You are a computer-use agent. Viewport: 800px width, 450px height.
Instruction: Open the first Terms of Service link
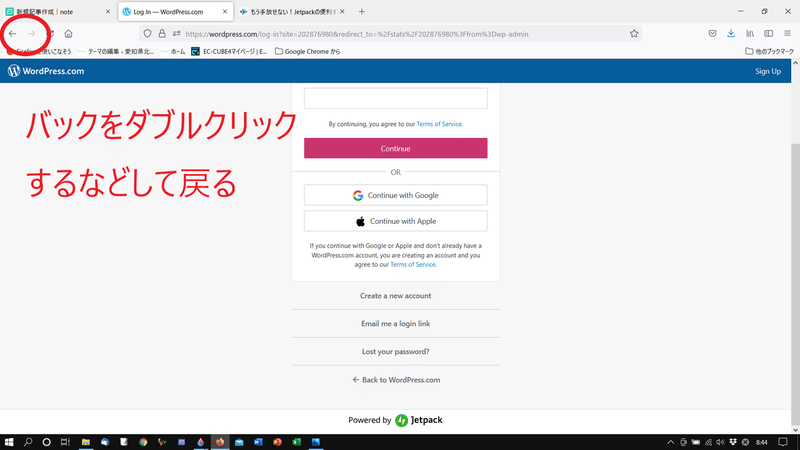(439, 124)
